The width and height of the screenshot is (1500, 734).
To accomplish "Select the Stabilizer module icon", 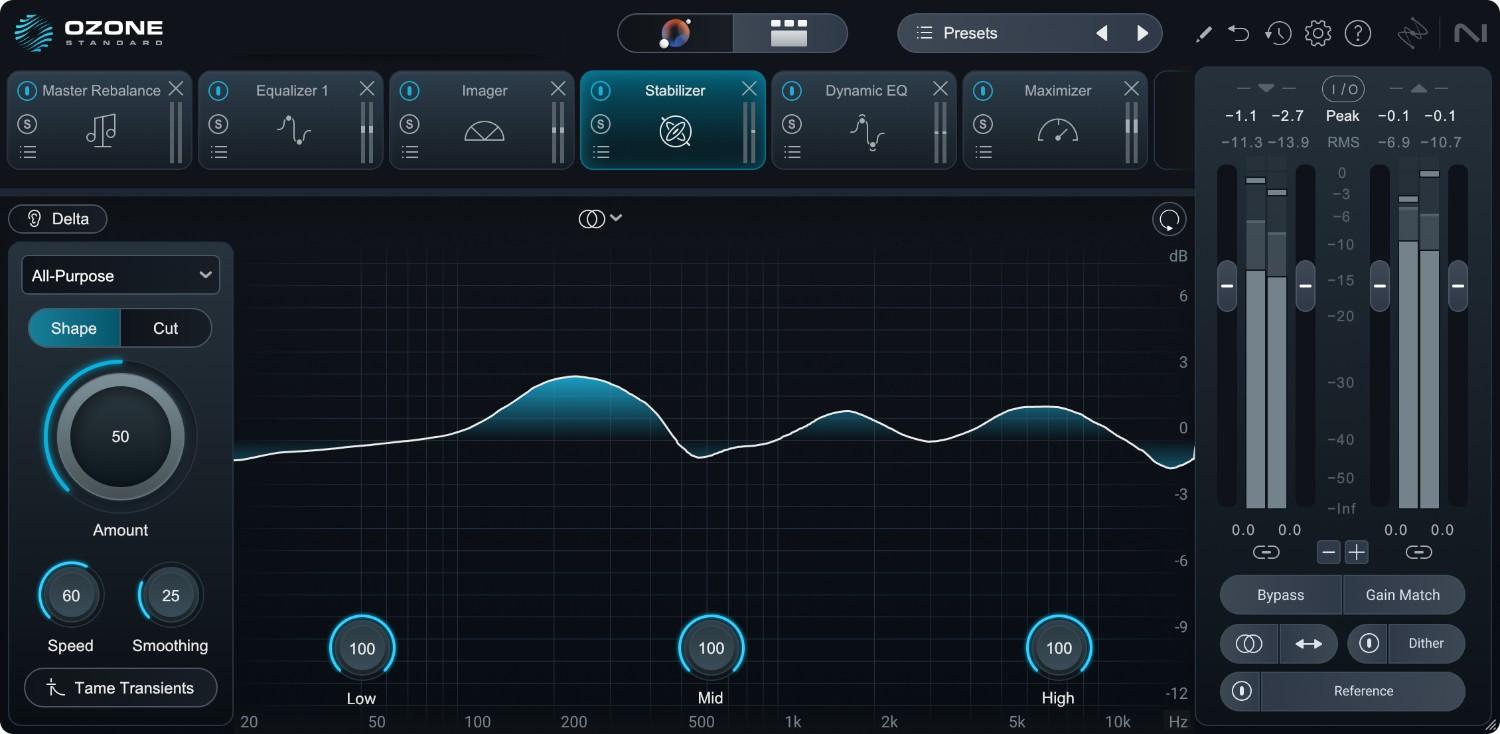I will tap(674, 131).
